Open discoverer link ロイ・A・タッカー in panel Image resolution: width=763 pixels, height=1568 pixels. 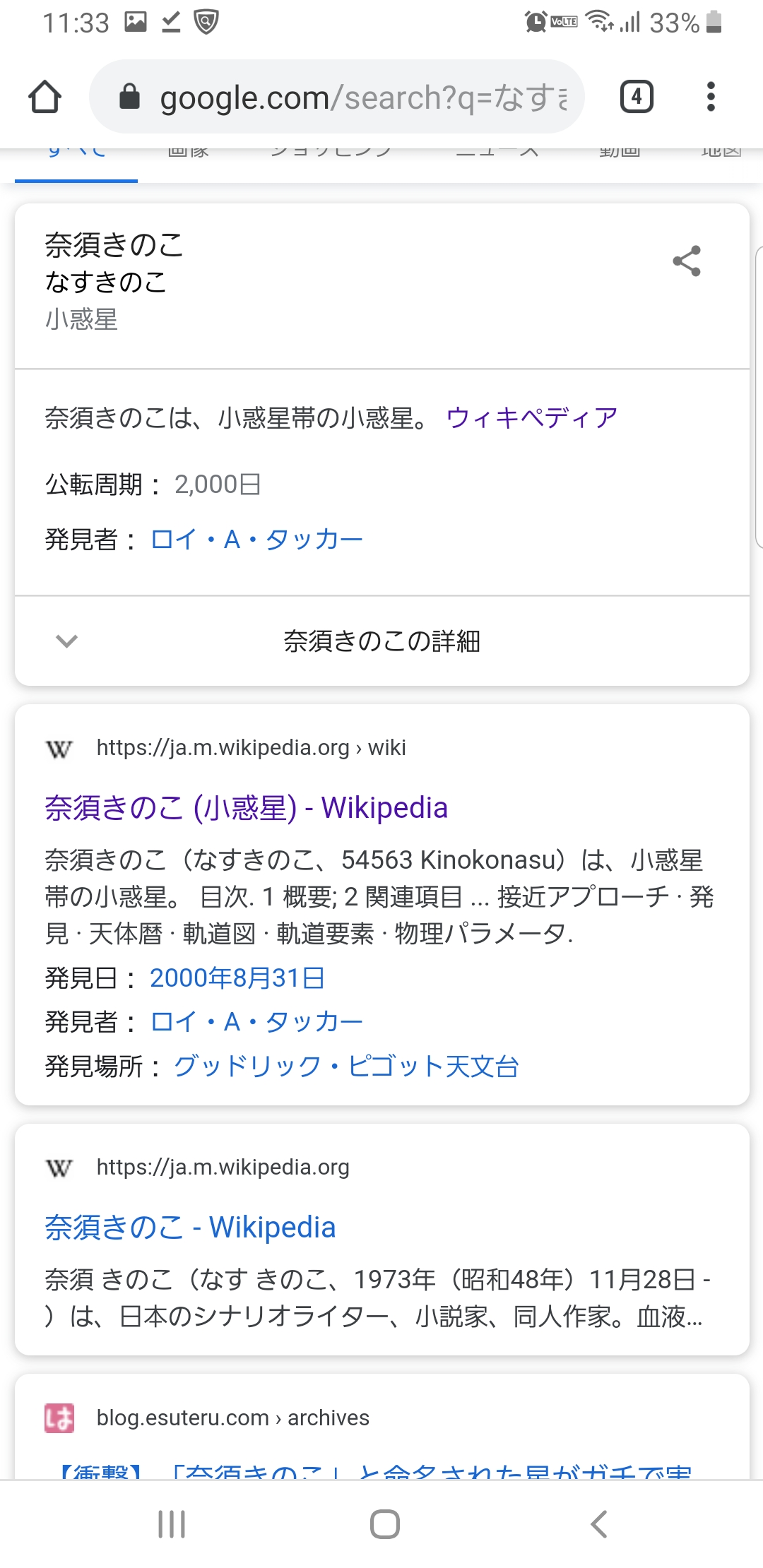tap(256, 540)
